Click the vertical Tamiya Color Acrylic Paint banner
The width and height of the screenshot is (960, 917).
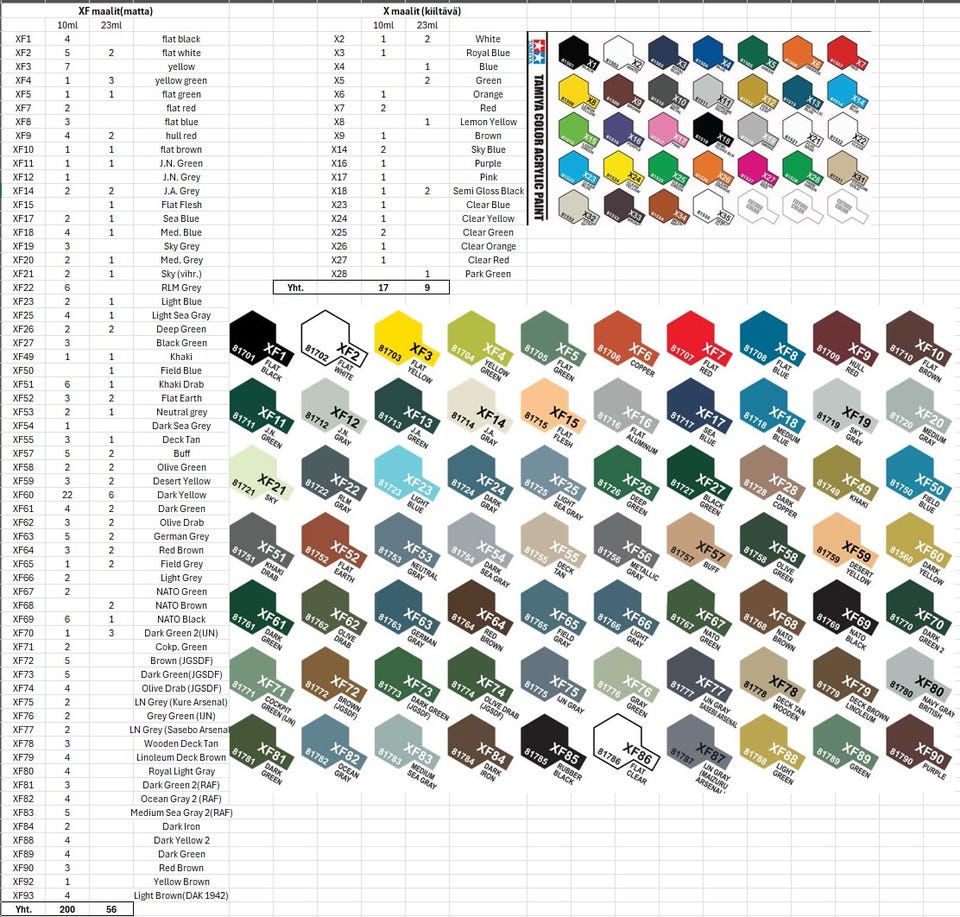pos(538,127)
